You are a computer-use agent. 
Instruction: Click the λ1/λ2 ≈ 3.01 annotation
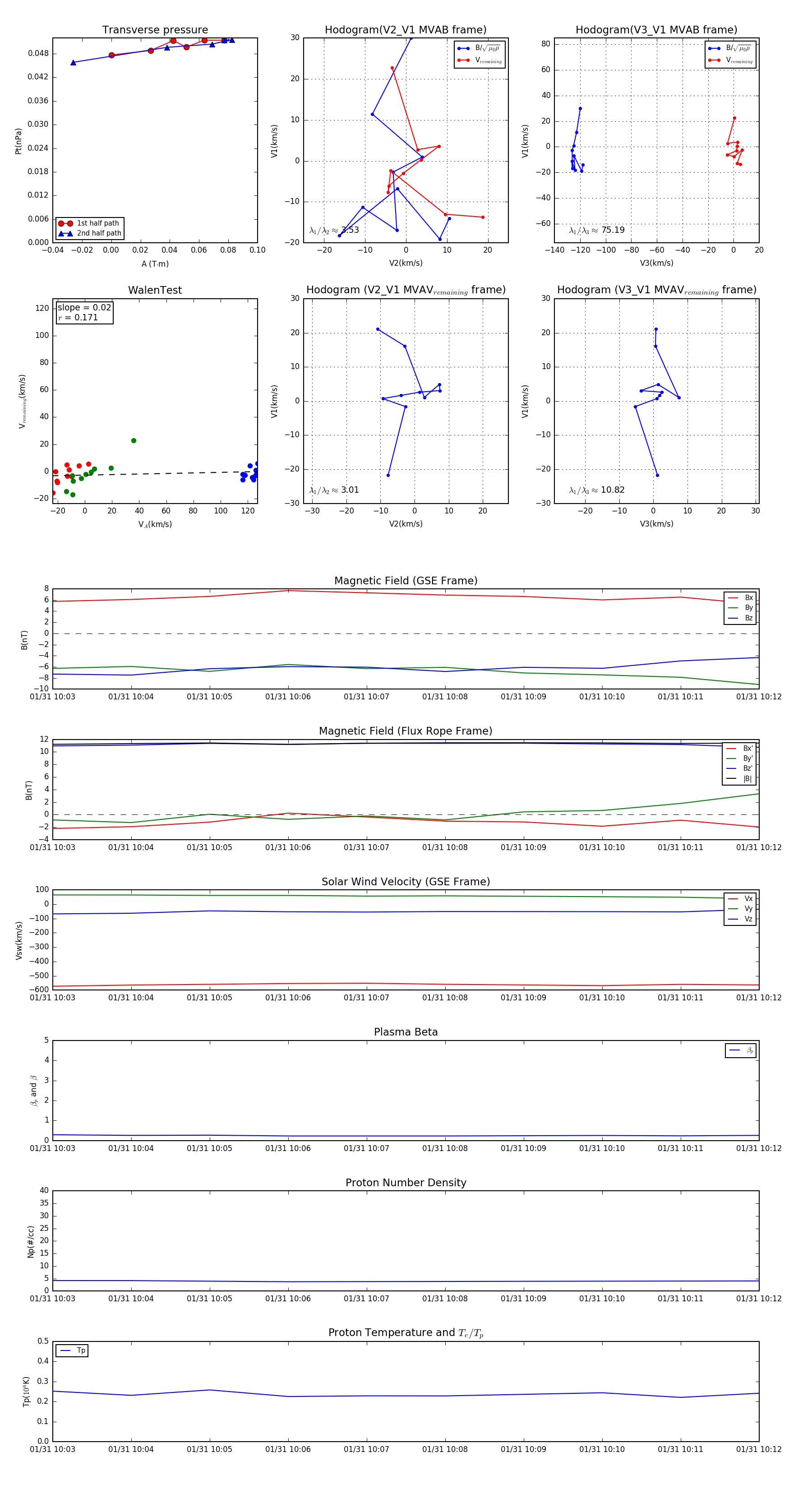pos(334,490)
